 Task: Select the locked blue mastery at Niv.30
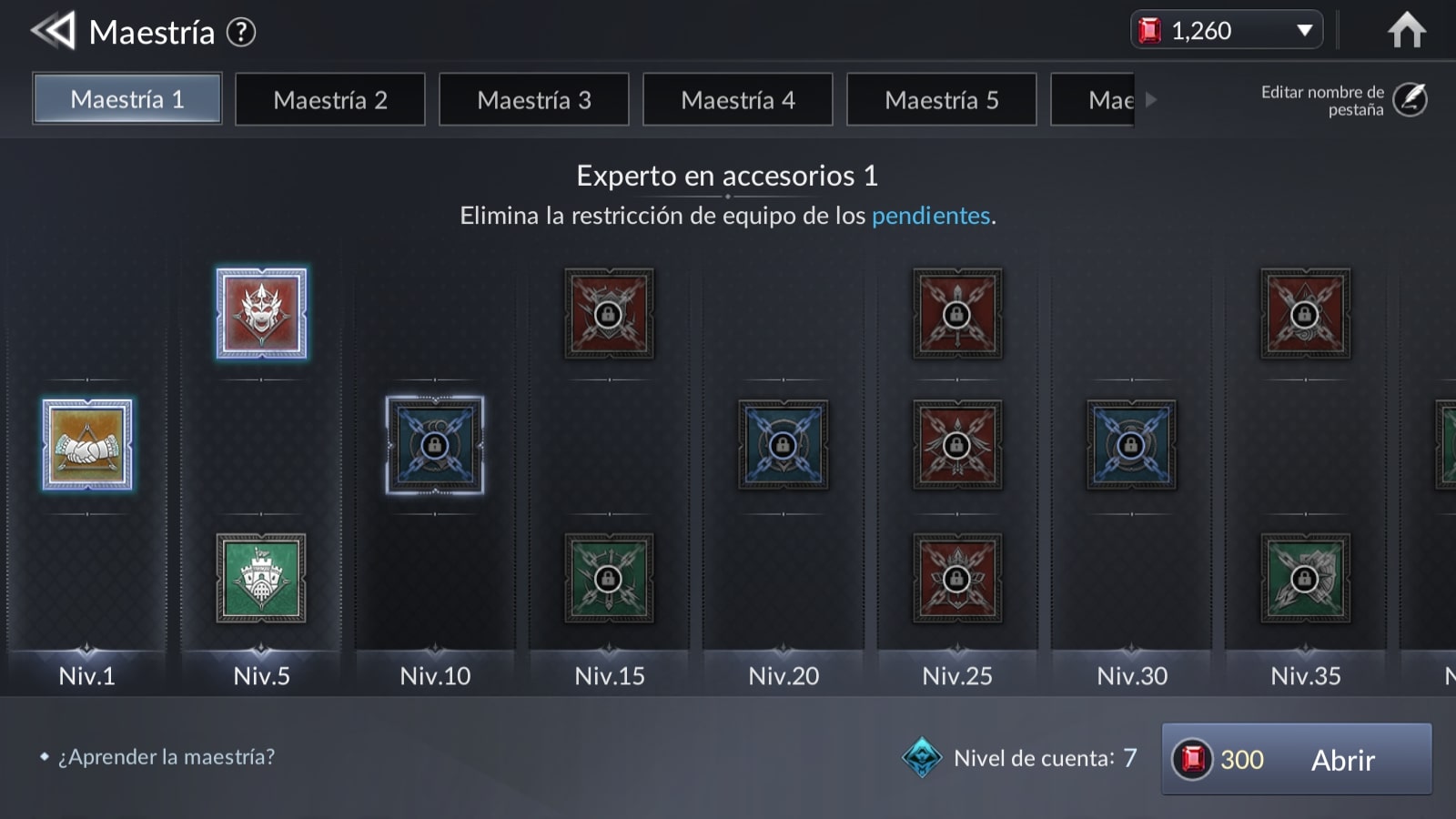pyautogui.click(x=1131, y=445)
